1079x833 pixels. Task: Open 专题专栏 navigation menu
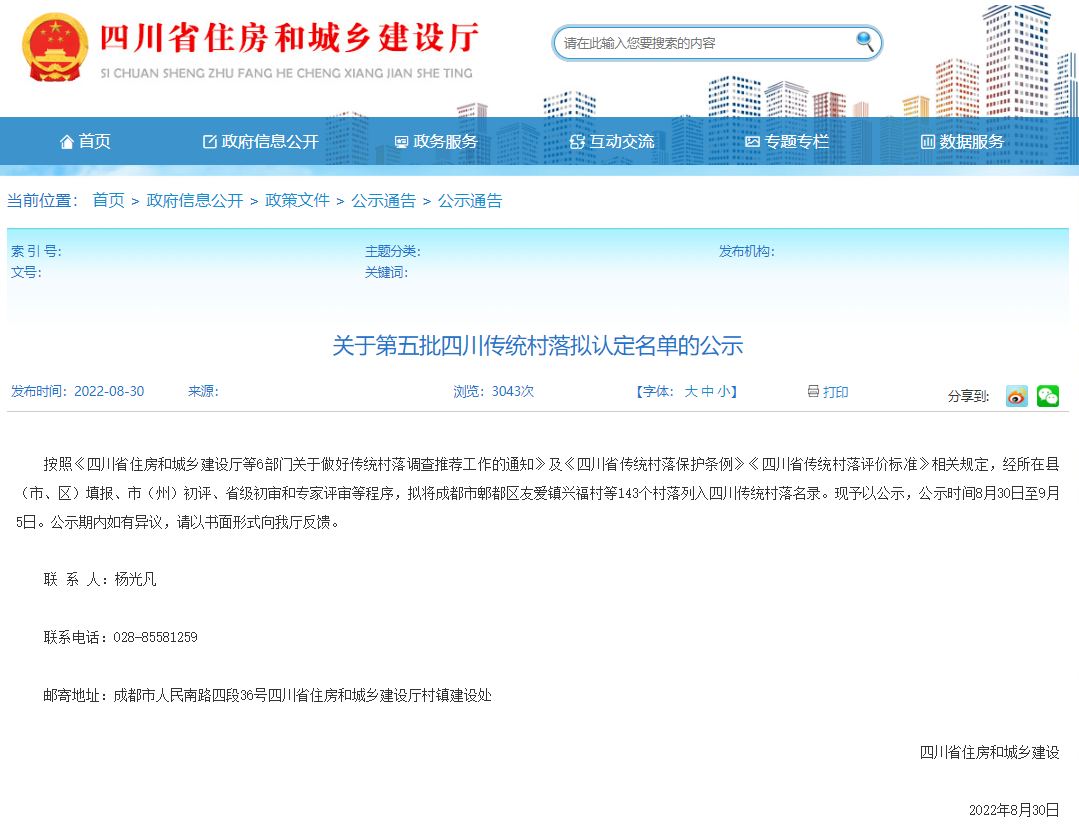(x=787, y=142)
